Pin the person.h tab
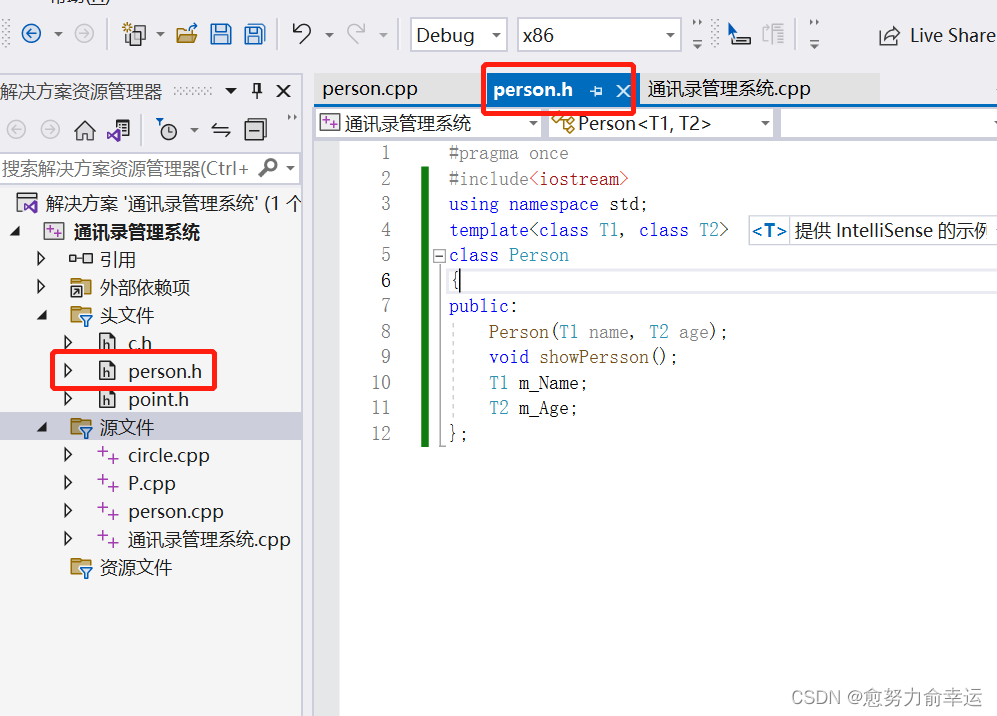Screen dimensions: 997x716 point(596,91)
